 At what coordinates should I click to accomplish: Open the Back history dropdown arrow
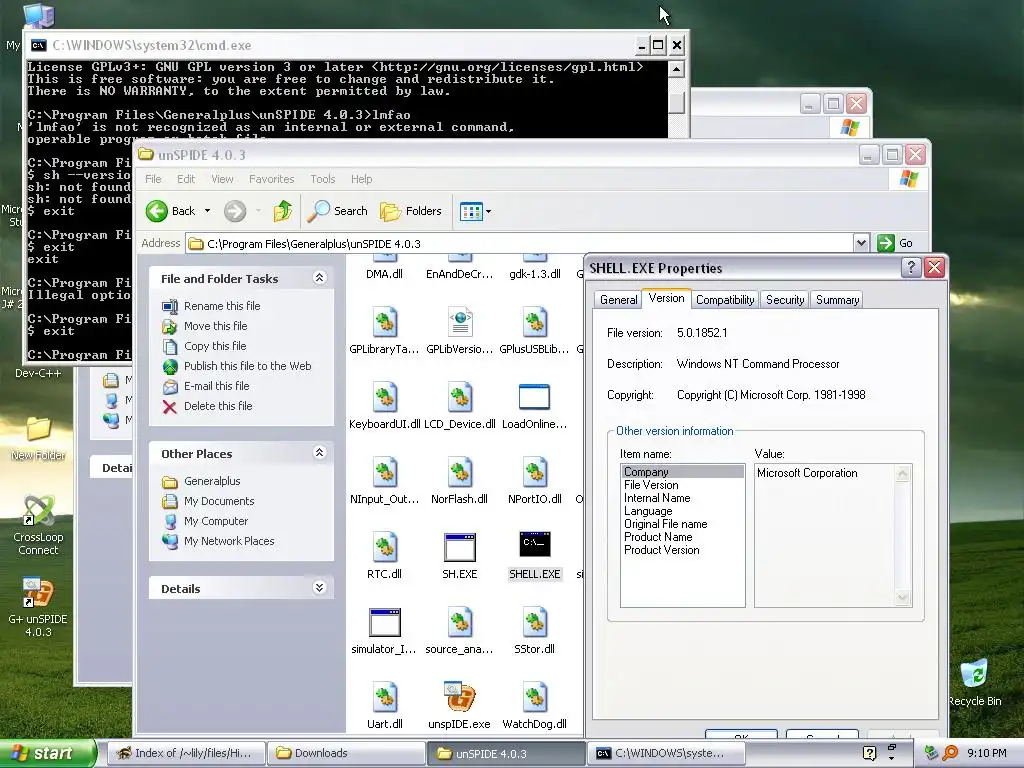[x=207, y=211]
